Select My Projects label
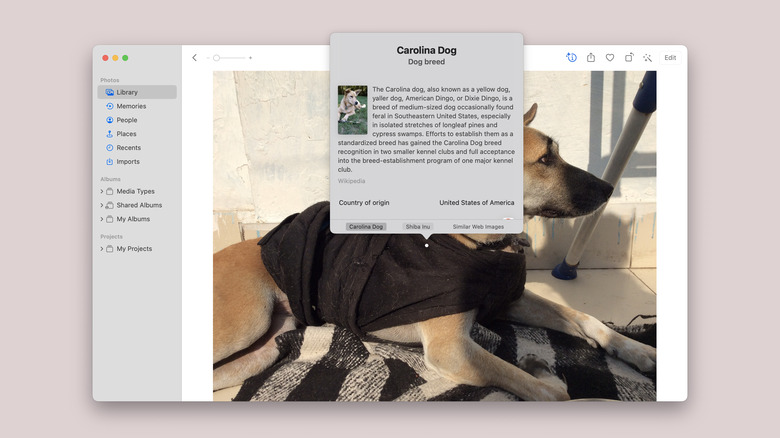Viewport: 780px width, 438px height. 134,249
